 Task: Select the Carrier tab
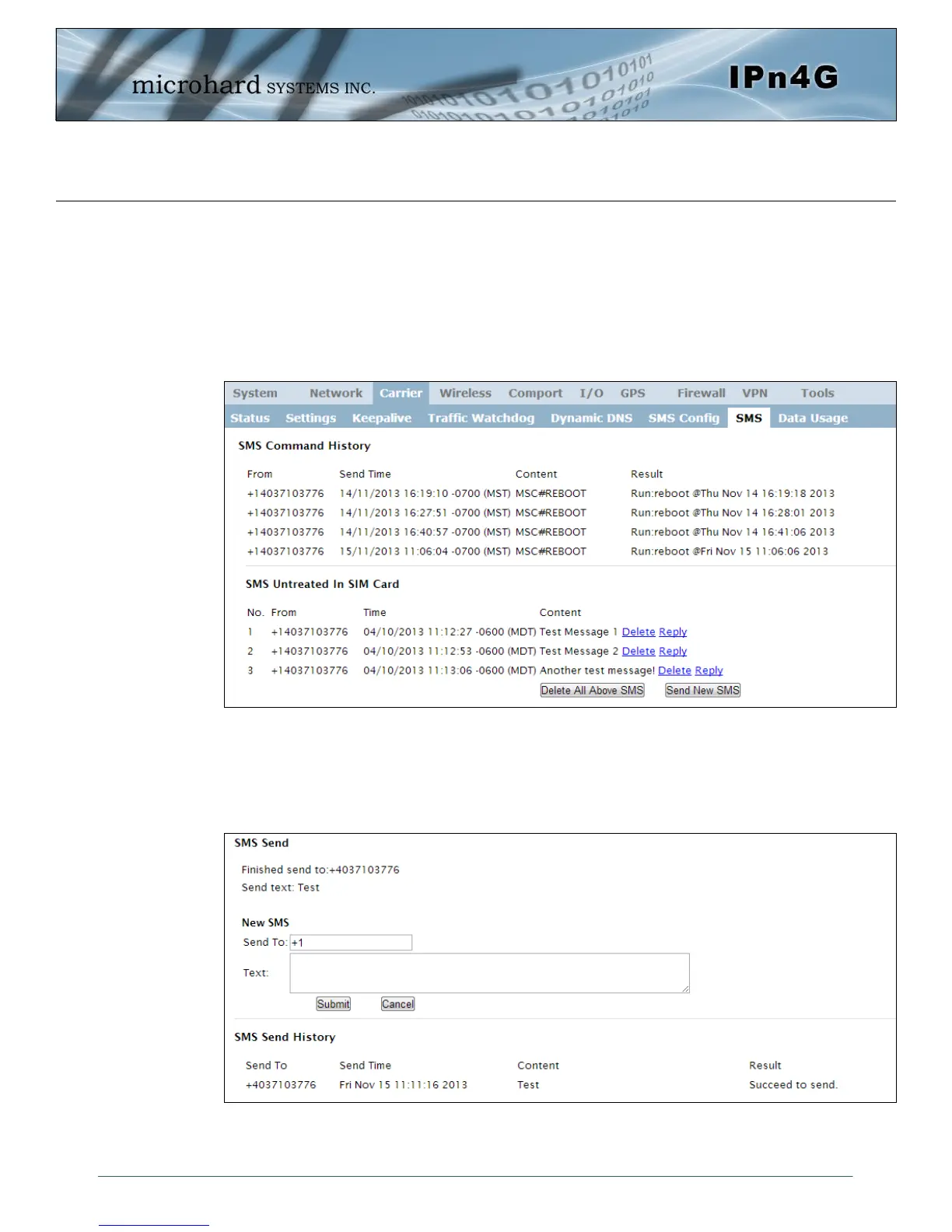click(401, 394)
